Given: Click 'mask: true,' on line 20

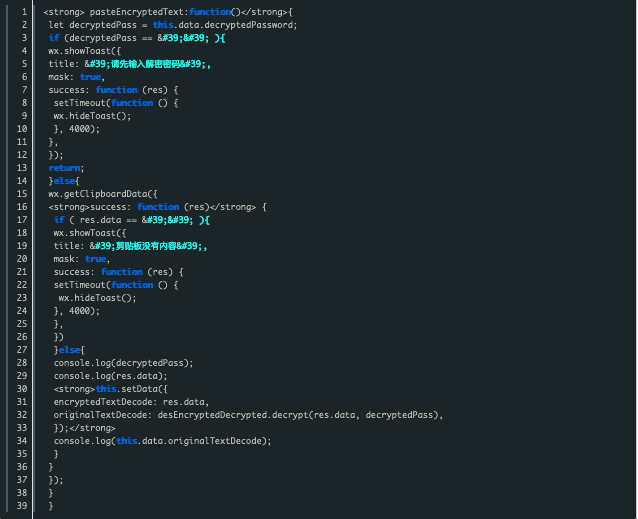Looking at the screenshot, I should tap(82, 259).
